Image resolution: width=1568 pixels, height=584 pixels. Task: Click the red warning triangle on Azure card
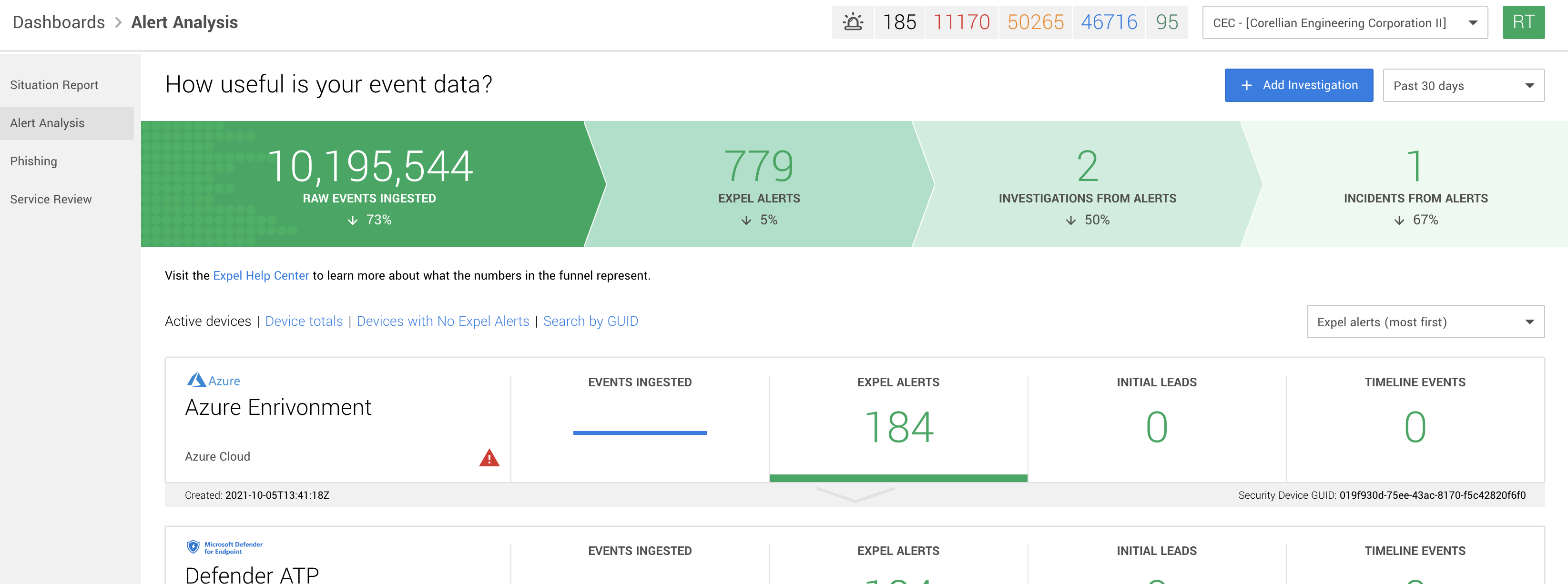[489, 457]
